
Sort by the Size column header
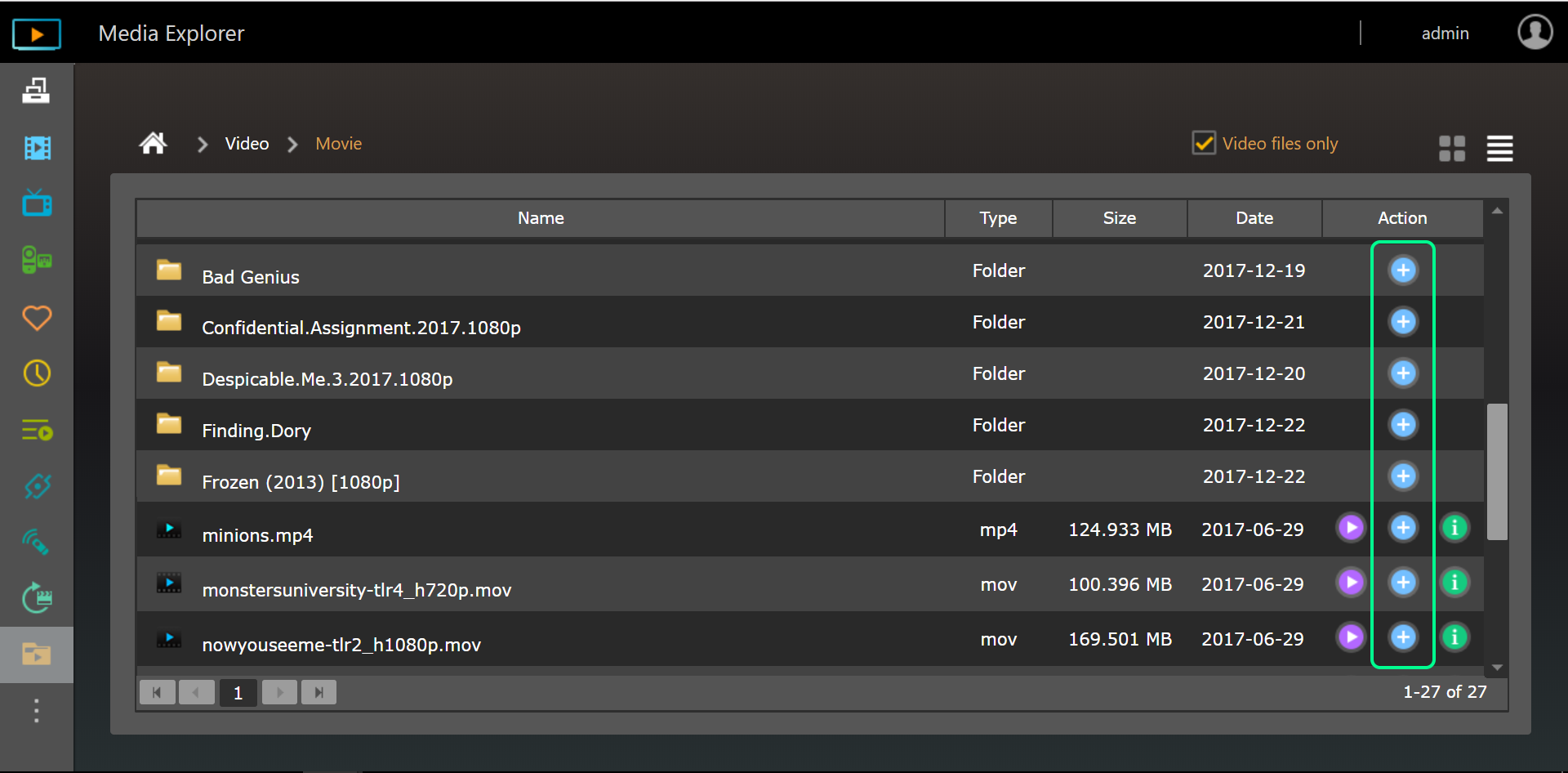click(1119, 218)
